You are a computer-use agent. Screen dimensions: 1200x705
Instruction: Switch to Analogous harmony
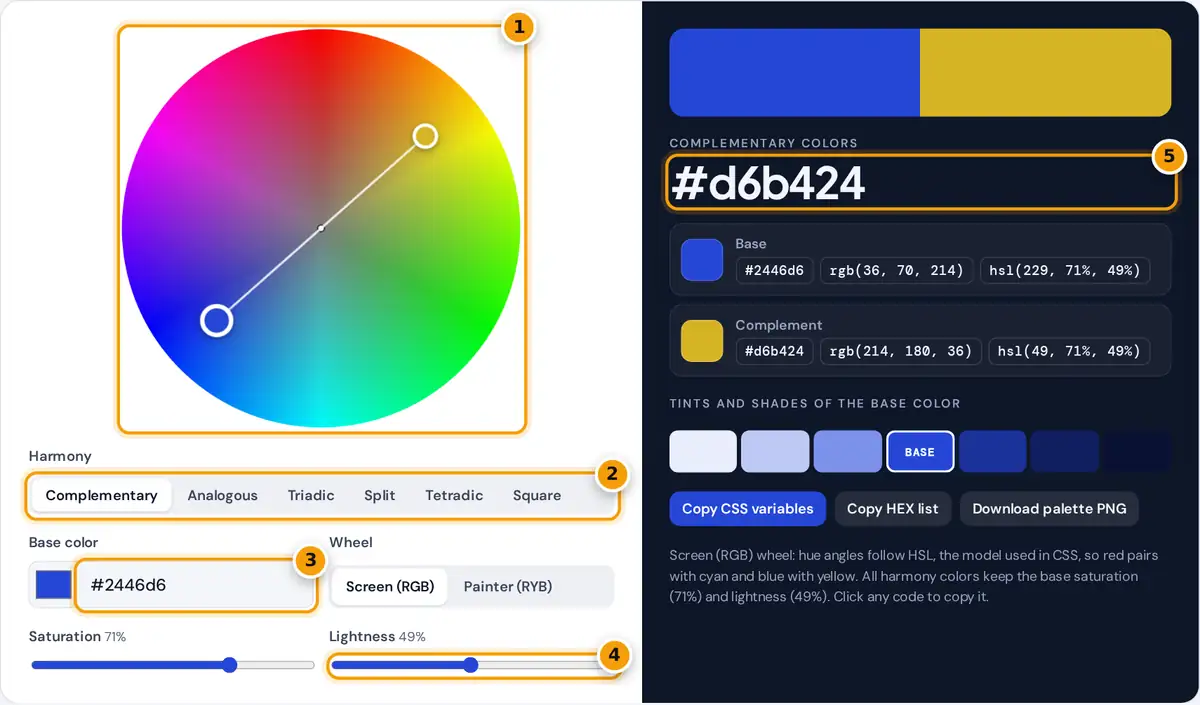pos(222,495)
